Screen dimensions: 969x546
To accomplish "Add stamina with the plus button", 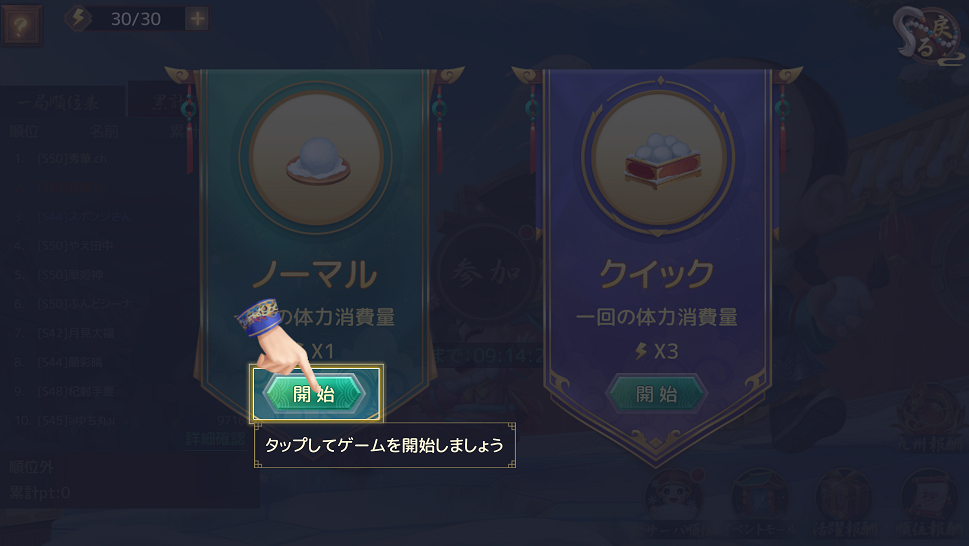I will pyautogui.click(x=197, y=19).
